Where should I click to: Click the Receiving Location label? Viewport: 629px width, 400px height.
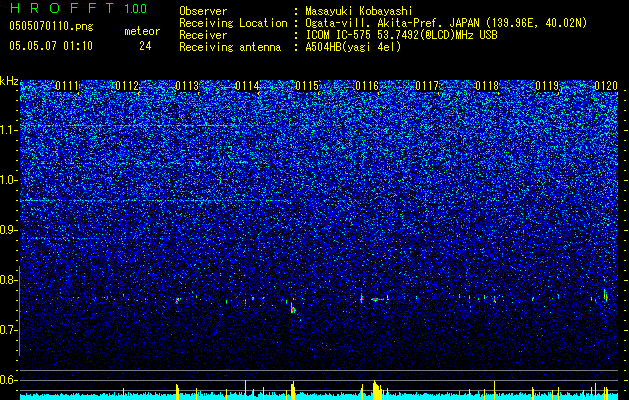pos(233,23)
